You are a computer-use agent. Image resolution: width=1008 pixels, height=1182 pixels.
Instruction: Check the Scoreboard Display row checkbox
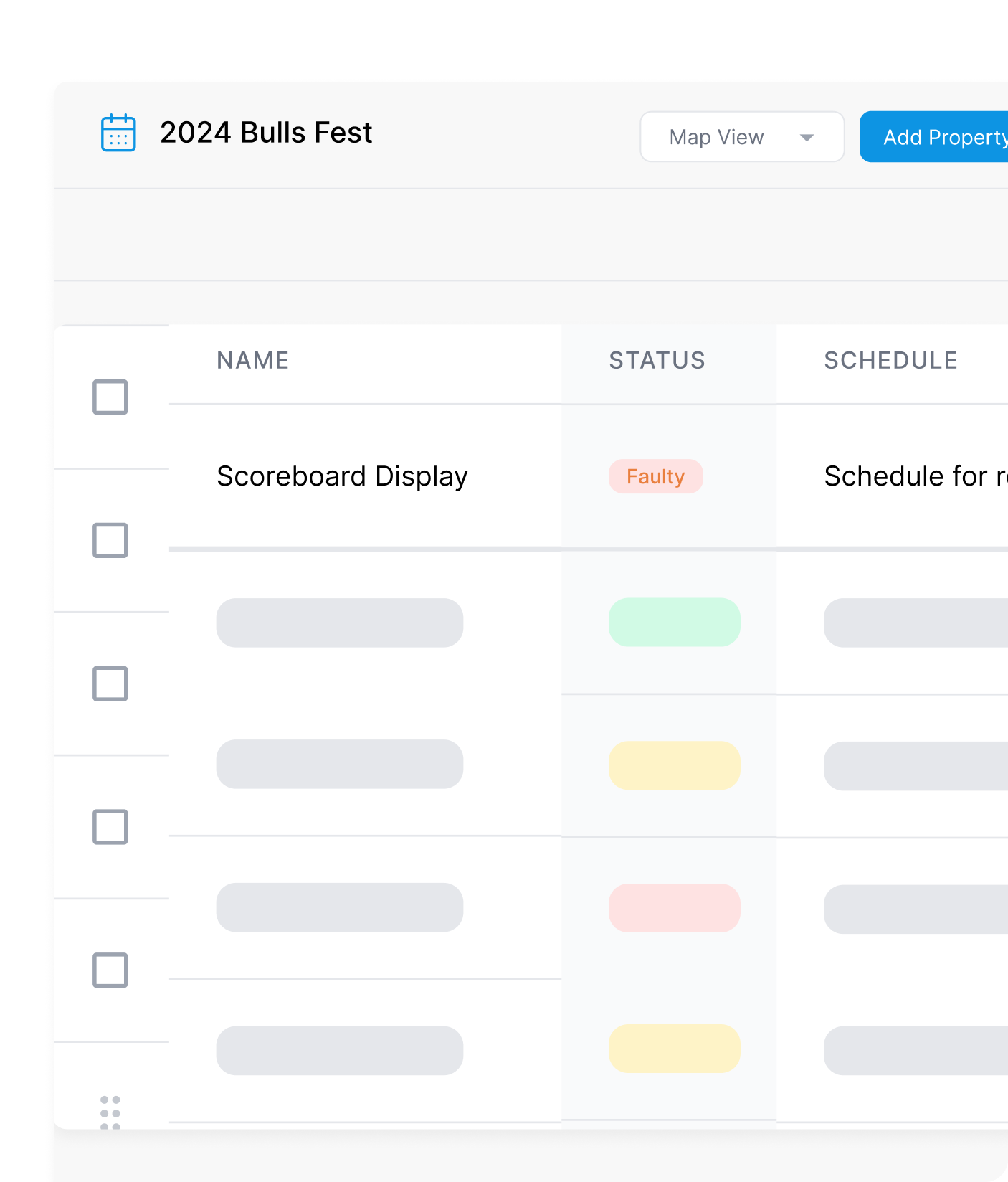pyautogui.click(x=110, y=541)
